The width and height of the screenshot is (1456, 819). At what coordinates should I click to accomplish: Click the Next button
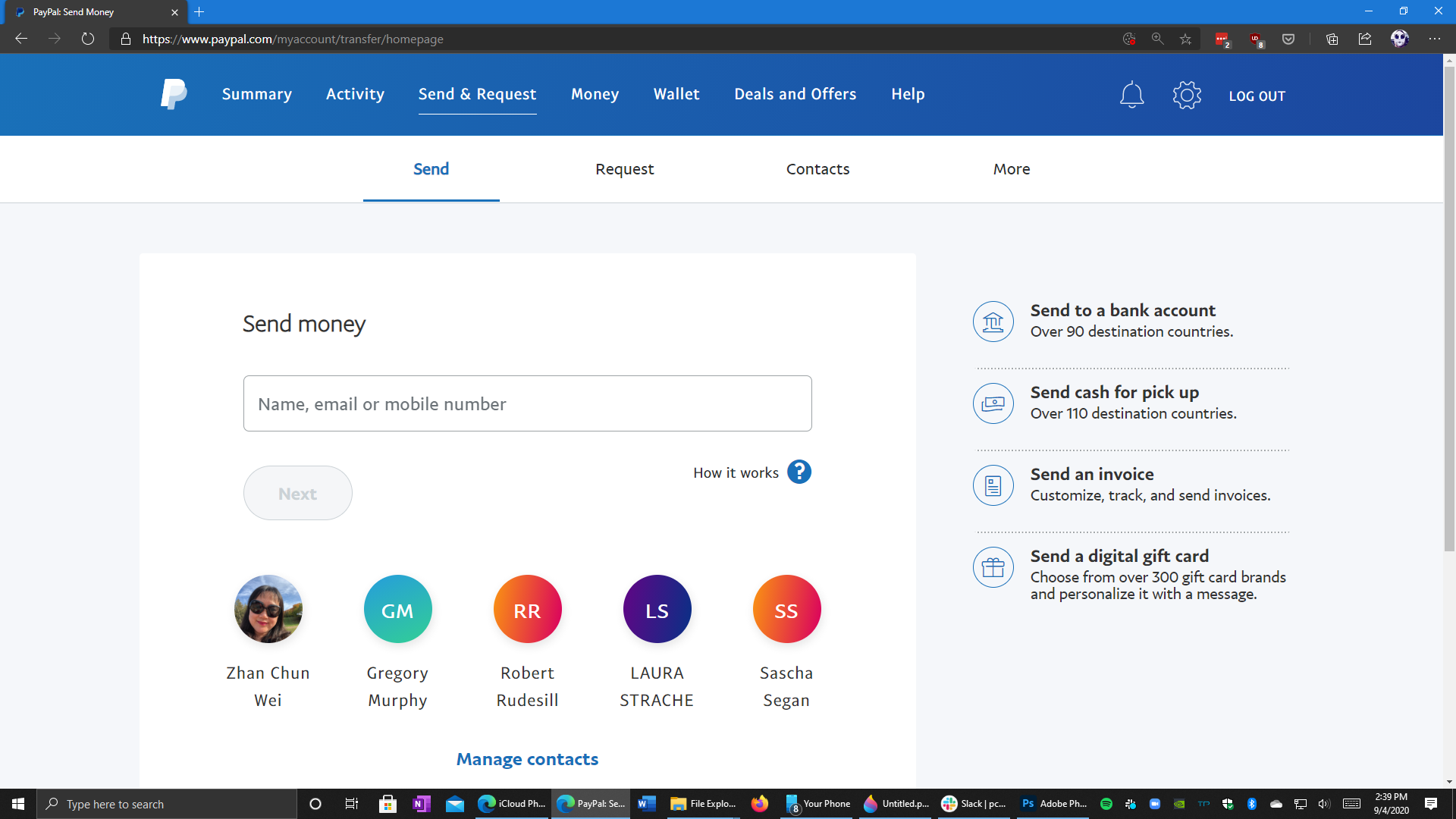297,493
